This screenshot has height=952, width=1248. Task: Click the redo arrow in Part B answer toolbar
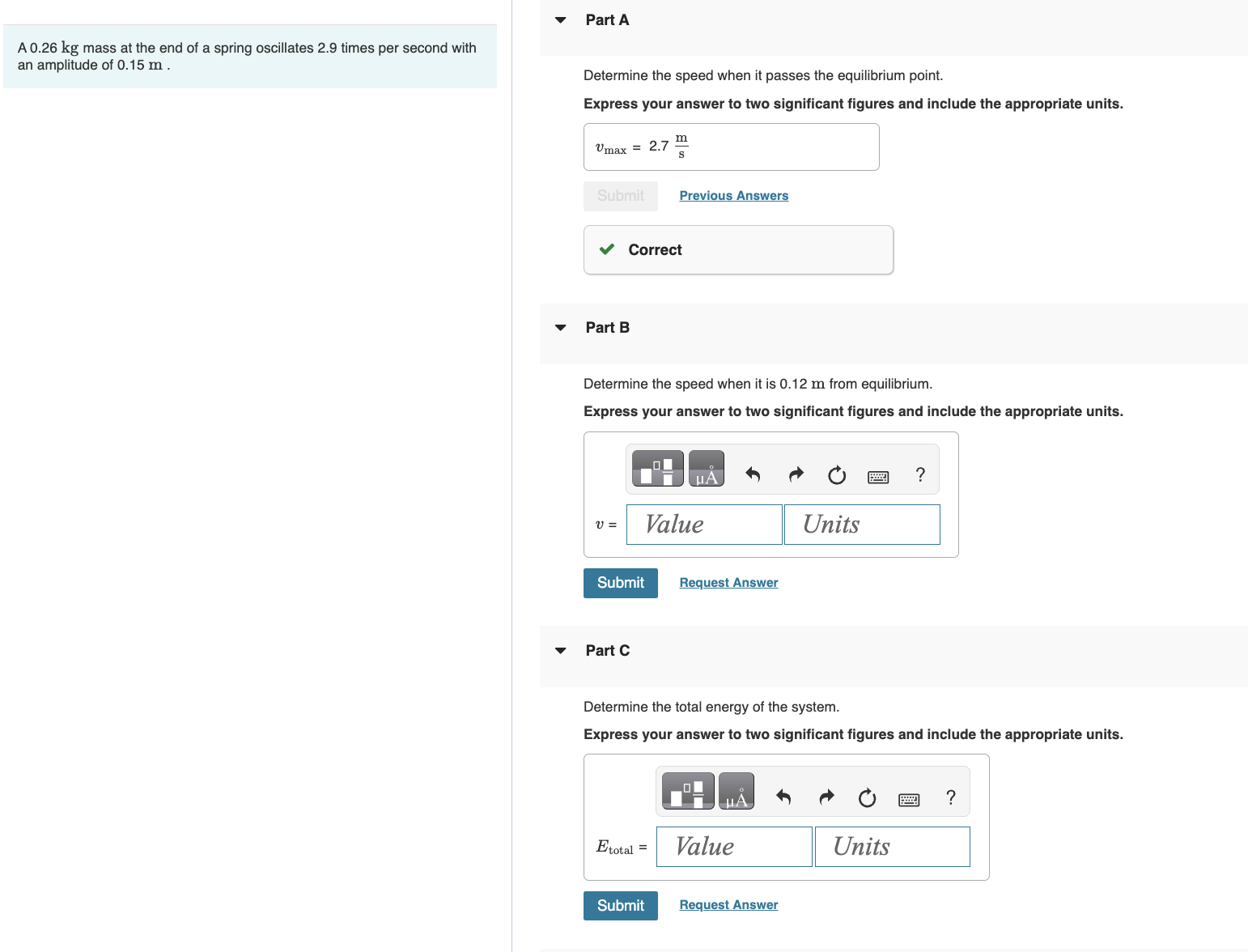pyautogui.click(x=796, y=475)
